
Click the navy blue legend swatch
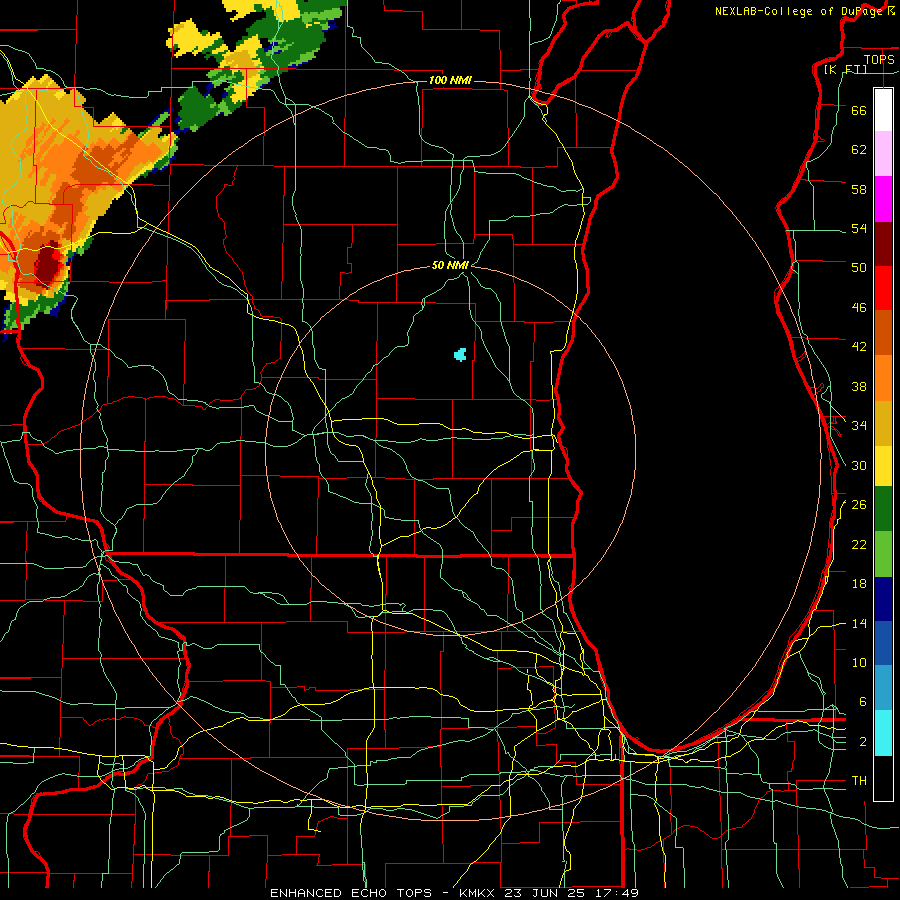(883, 599)
